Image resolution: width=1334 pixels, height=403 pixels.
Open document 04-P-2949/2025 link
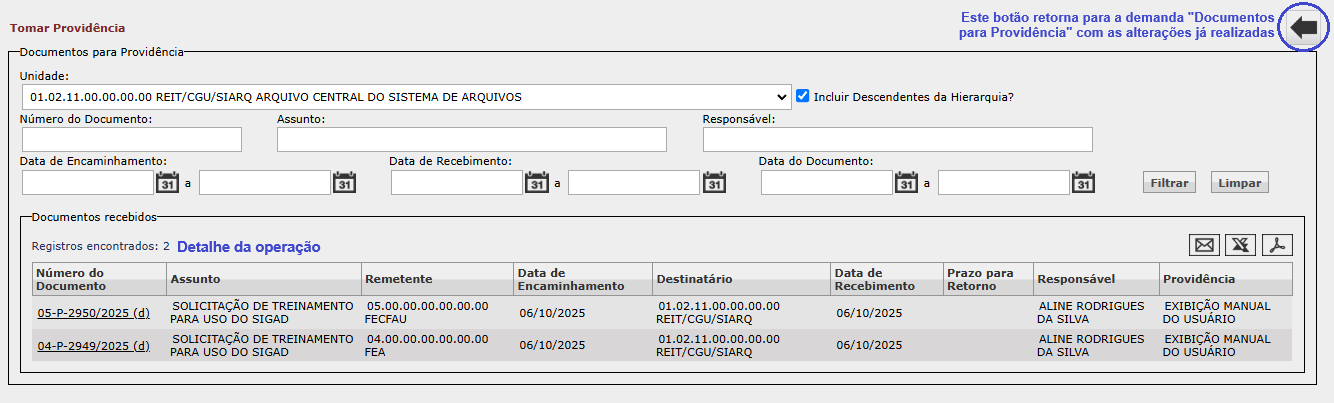93,346
